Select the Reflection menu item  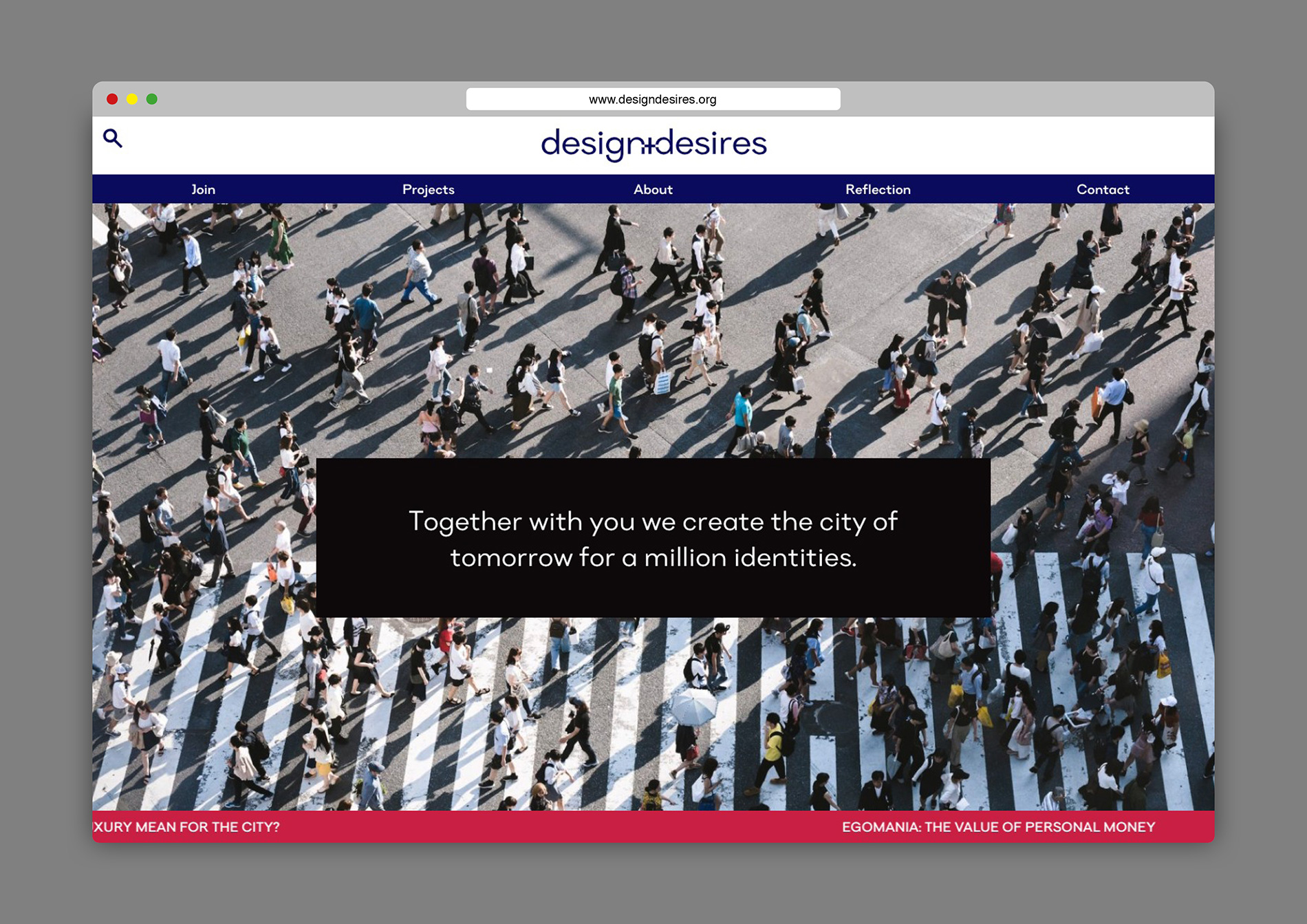(878, 189)
